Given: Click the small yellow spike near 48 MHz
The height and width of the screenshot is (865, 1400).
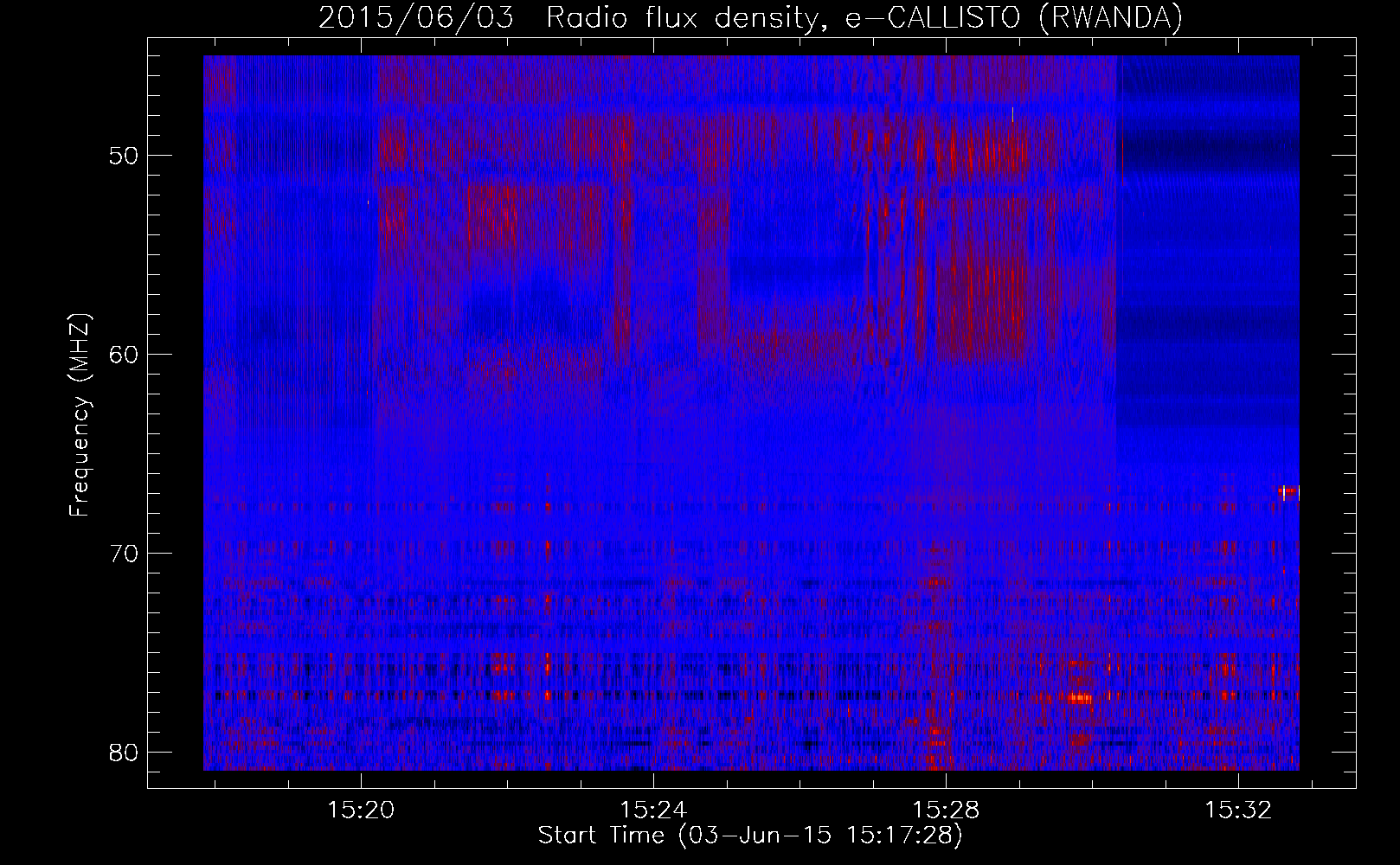Looking at the screenshot, I should (1012, 114).
